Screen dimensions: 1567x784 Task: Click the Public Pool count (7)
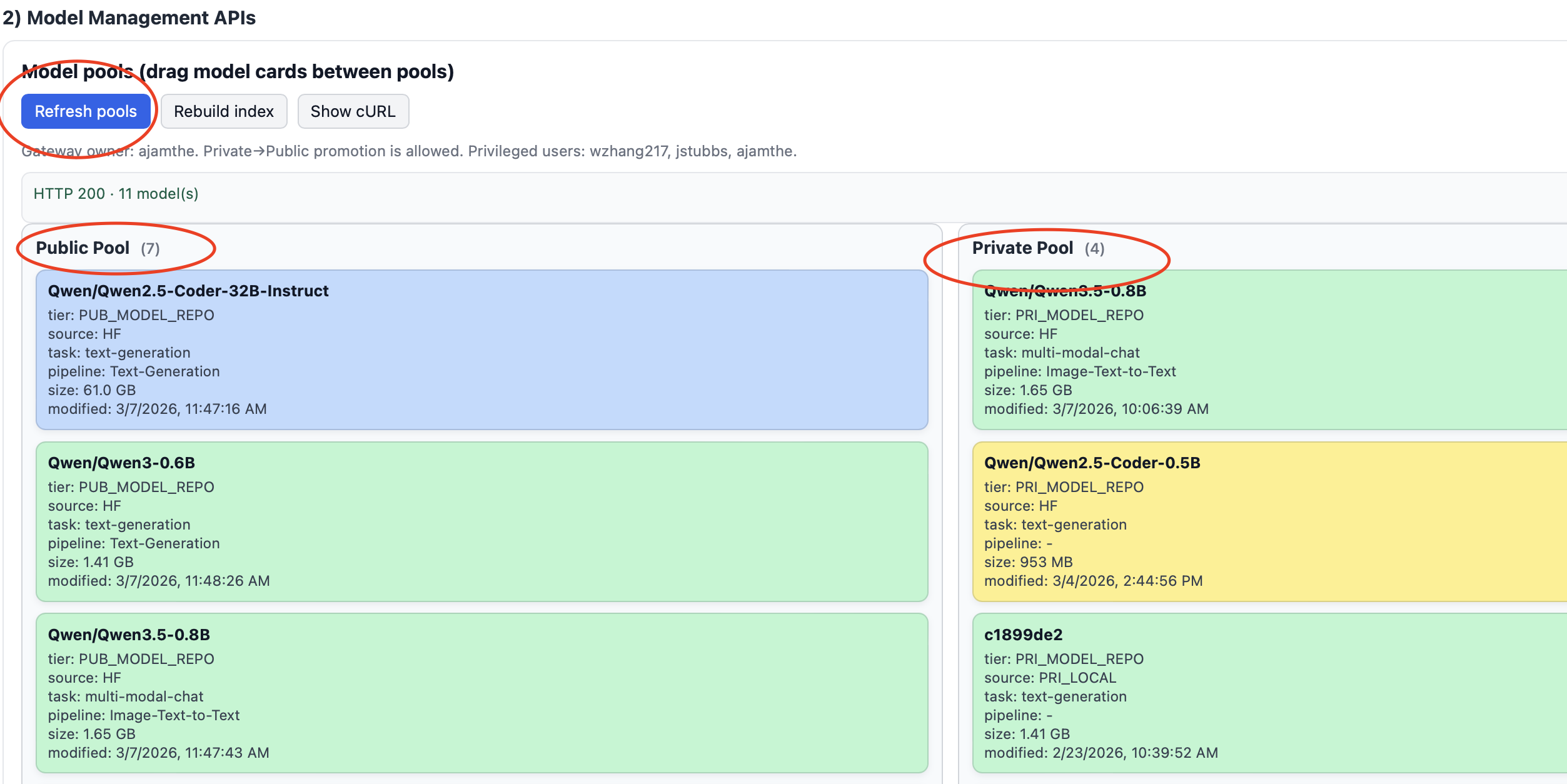tap(150, 249)
